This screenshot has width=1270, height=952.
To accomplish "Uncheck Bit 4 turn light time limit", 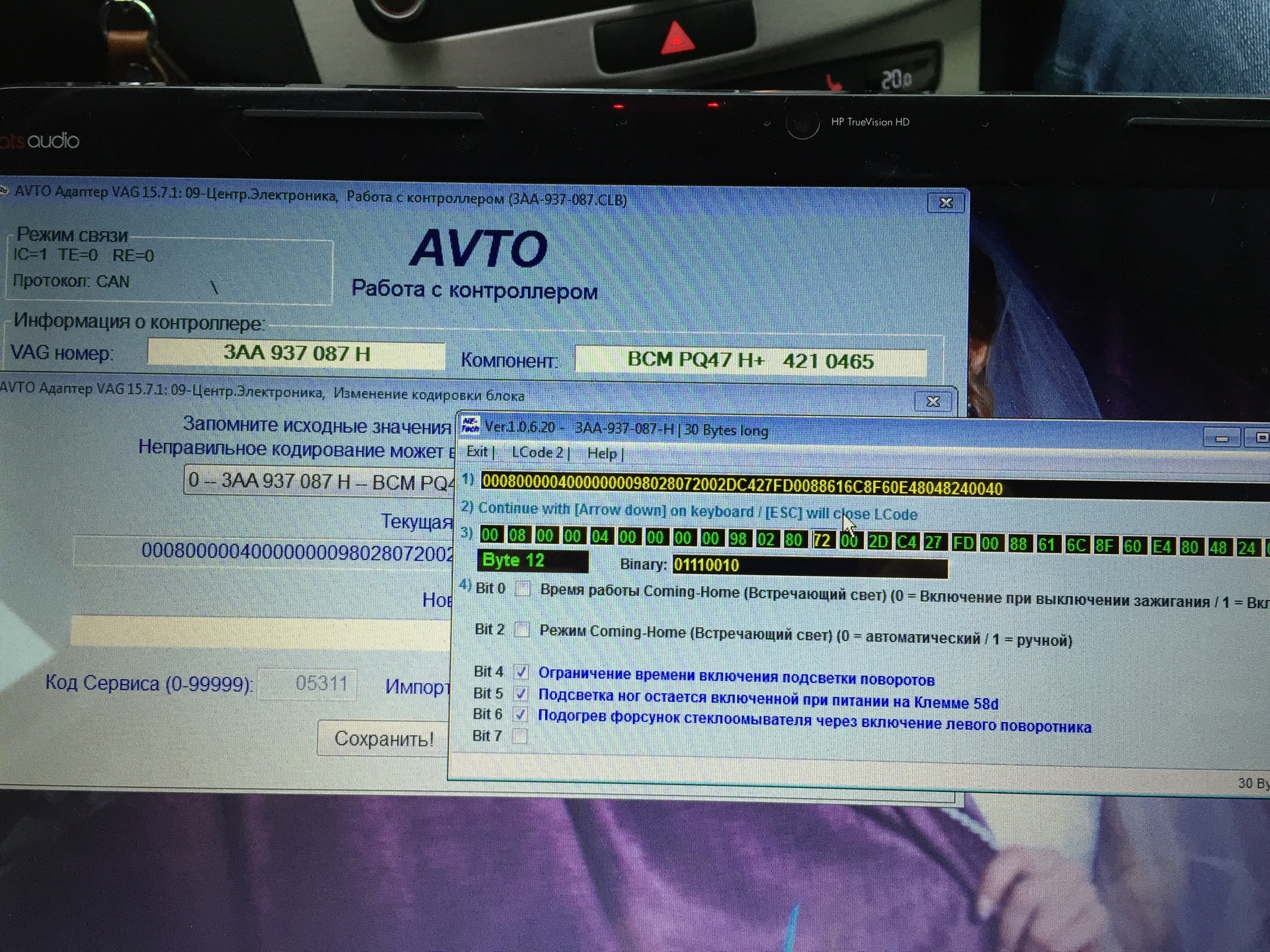I will [x=521, y=672].
